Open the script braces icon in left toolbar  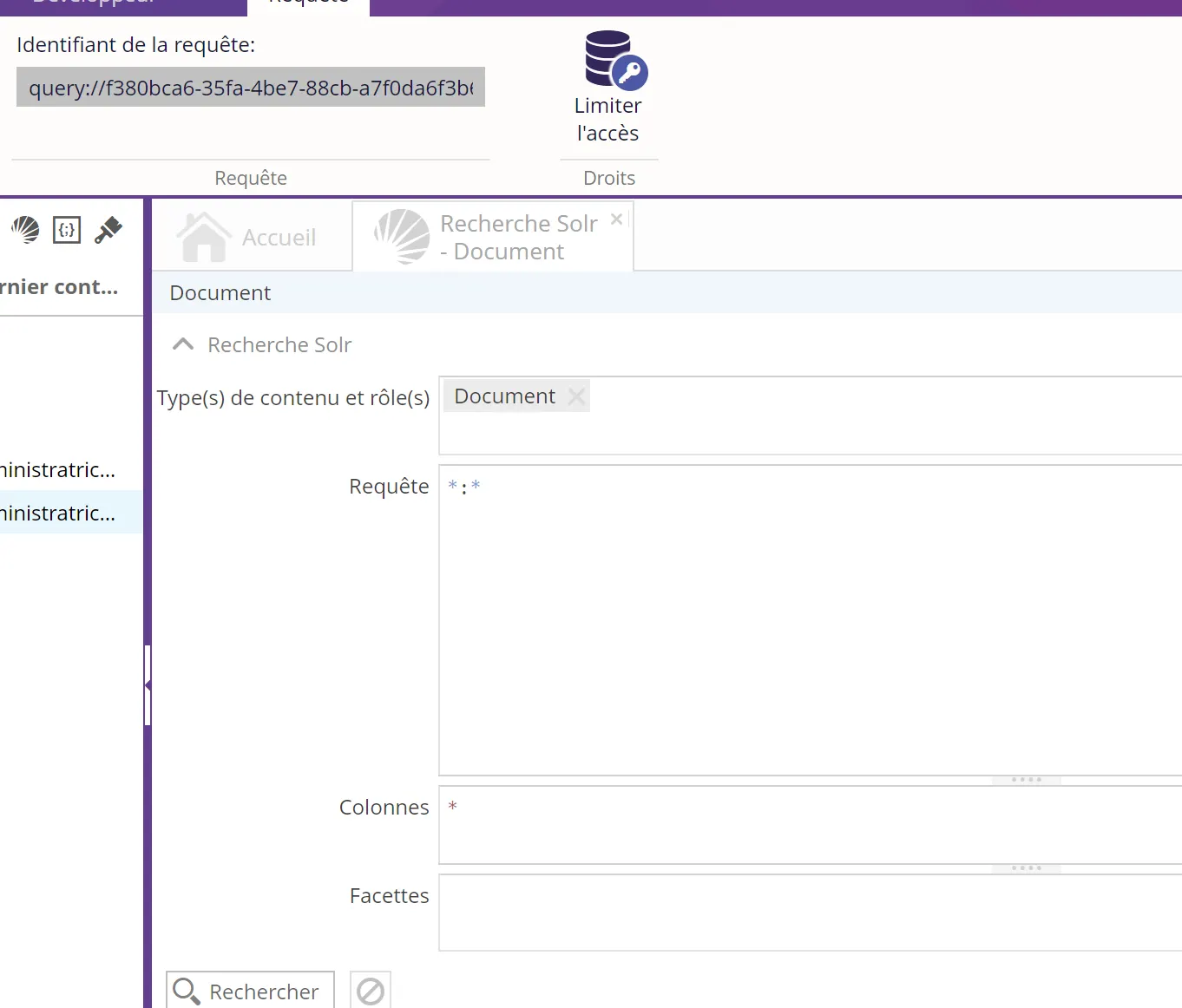click(x=67, y=230)
